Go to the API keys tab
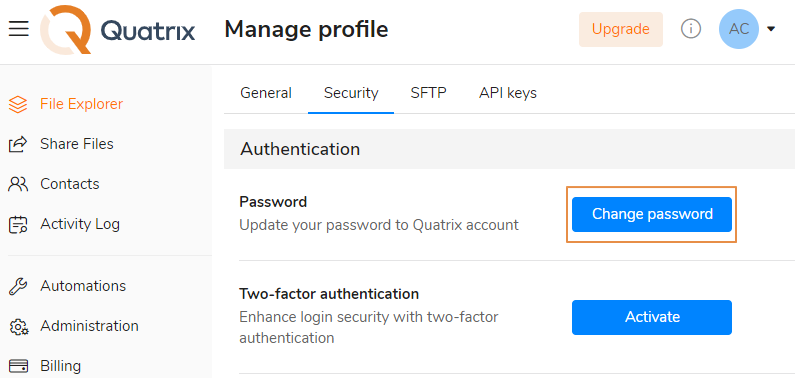The image size is (795, 378). (508, 93)
